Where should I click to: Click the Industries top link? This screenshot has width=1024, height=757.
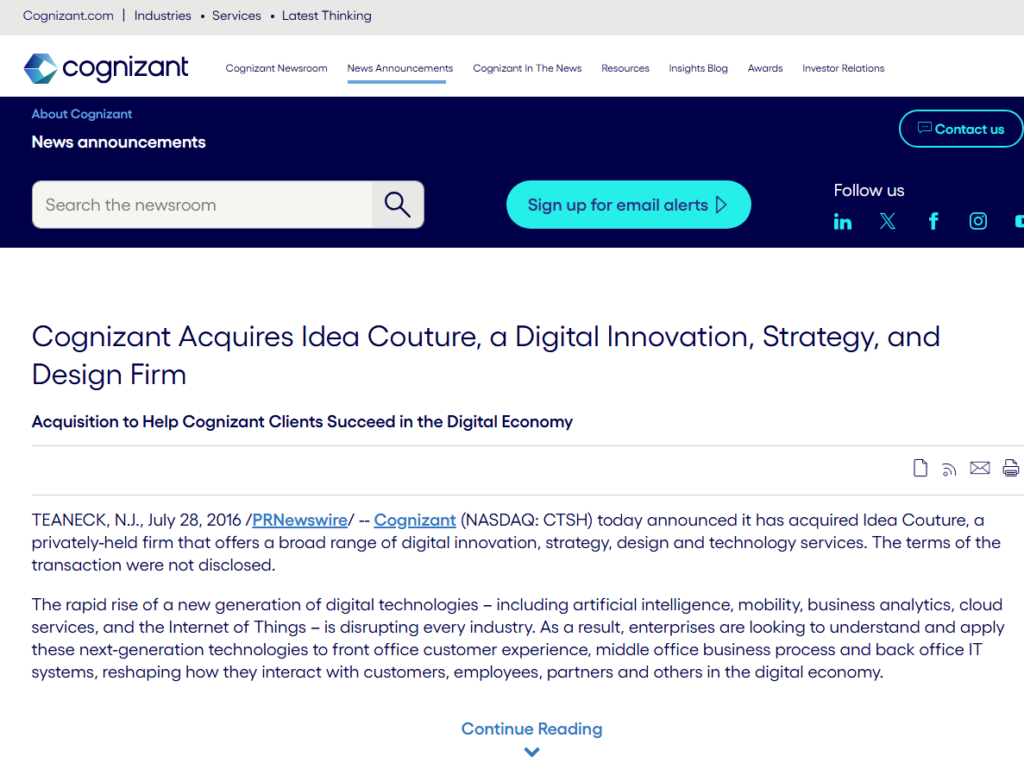click(163, 16)
